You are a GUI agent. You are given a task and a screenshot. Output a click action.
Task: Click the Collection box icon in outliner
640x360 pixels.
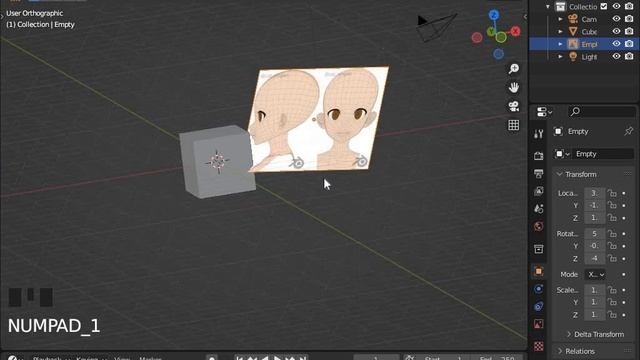(x=561, y=7)
